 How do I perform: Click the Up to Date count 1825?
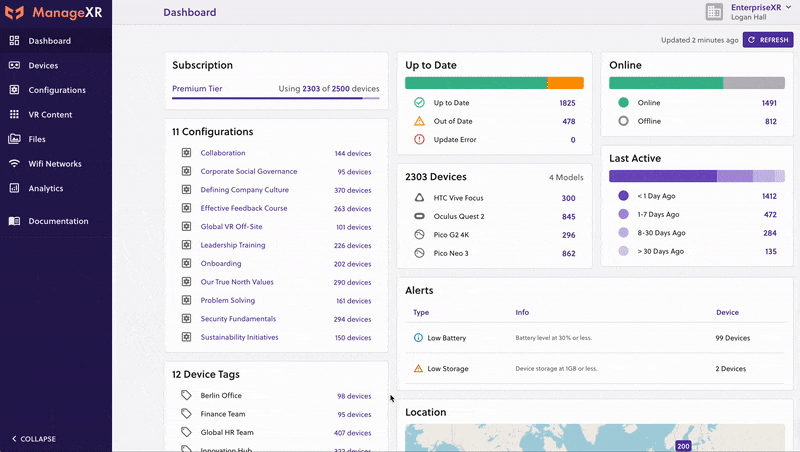567,103
